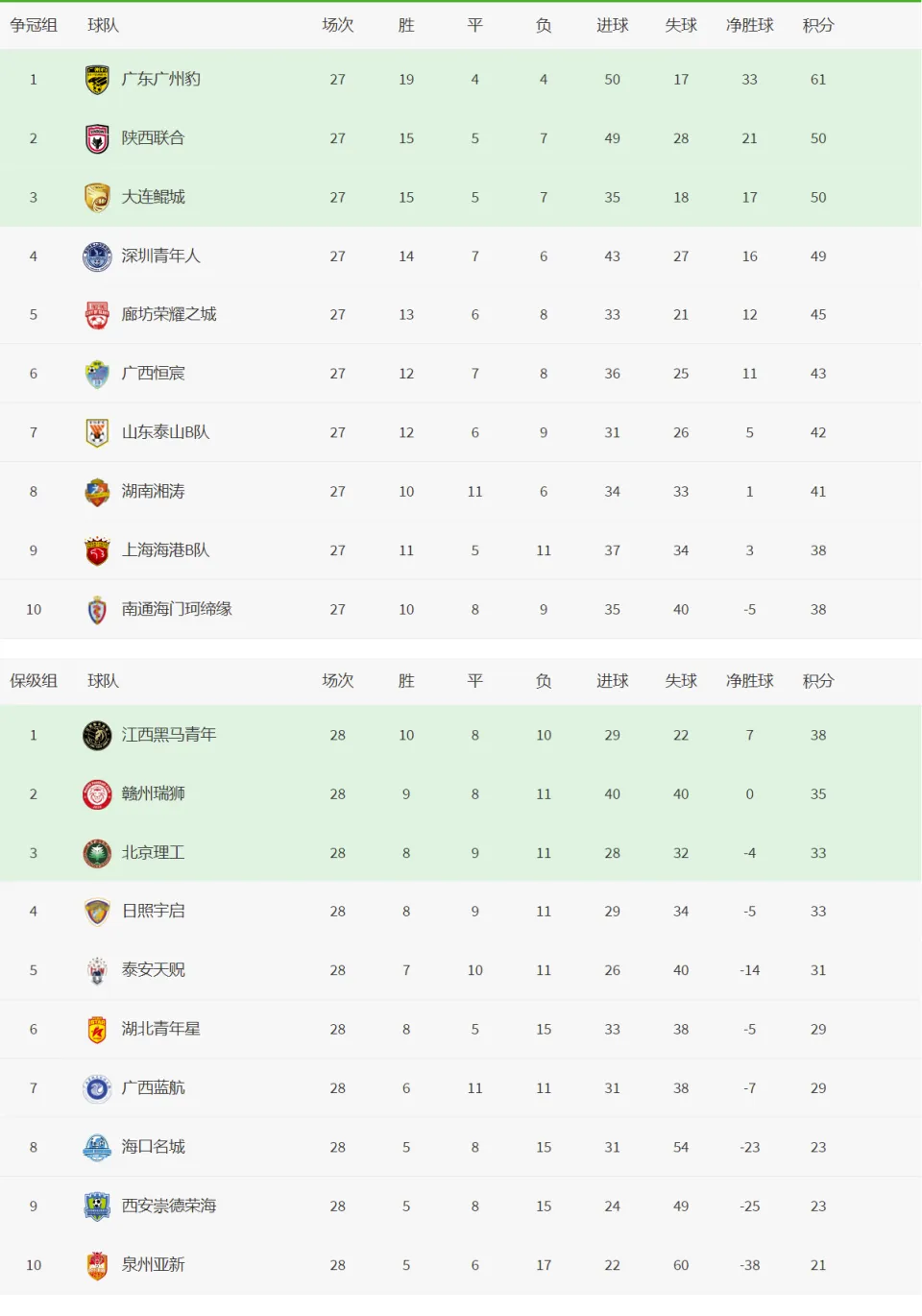
Task: Click the 泉州亚新 team crest
Action: point(97,1265)
